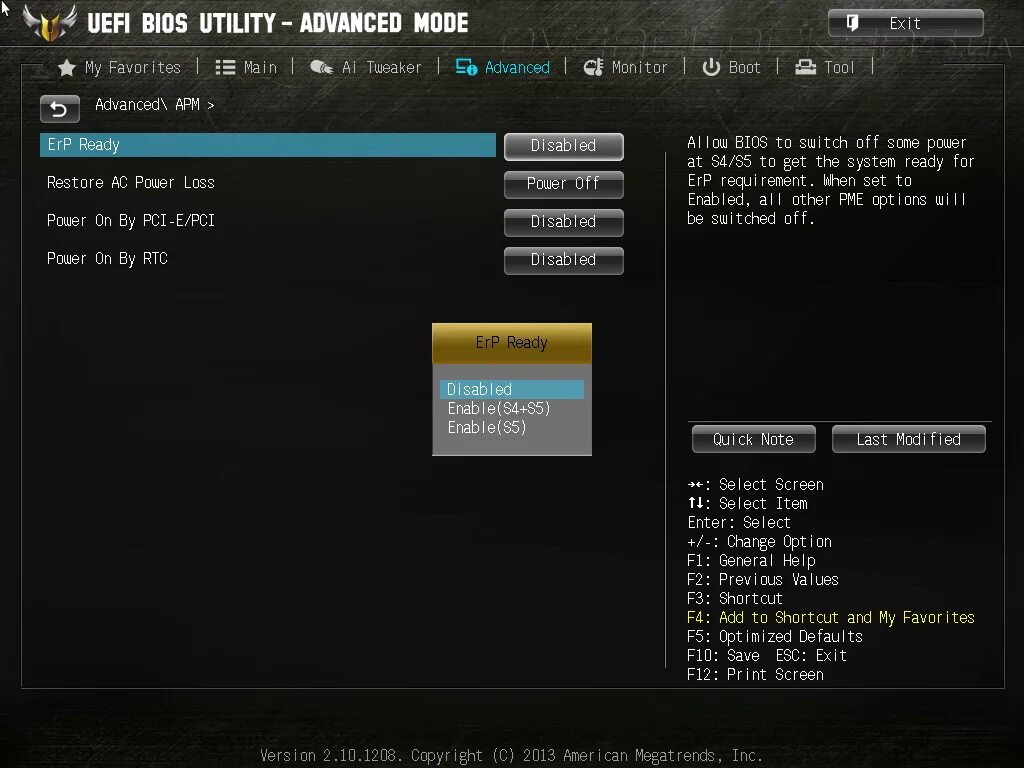Click the Advanced tab monitor icon
1024x768 pixels.
click(466, 67)
